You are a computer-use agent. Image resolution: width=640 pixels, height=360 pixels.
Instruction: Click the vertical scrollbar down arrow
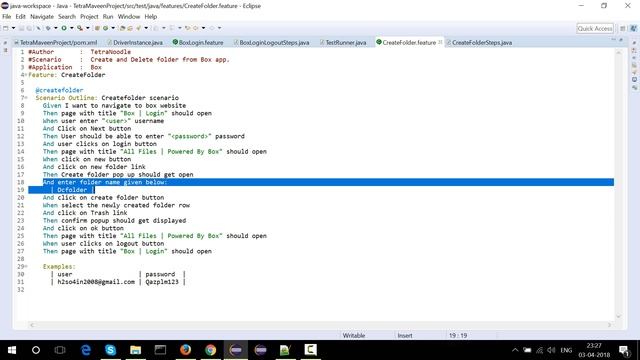[619, 316]
